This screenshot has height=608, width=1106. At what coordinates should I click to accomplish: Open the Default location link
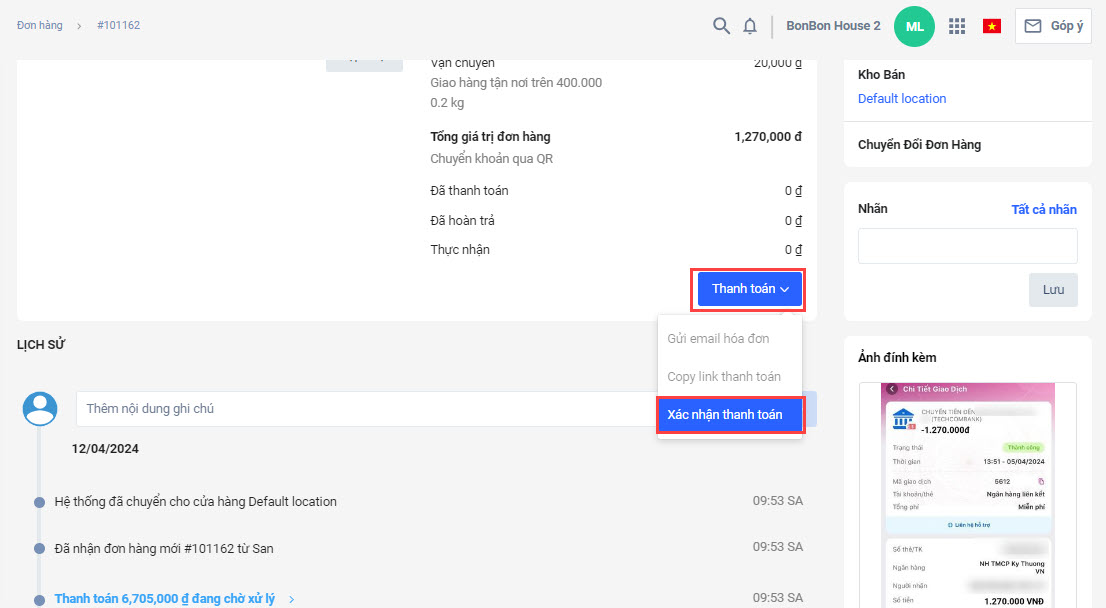click(902, 99)
